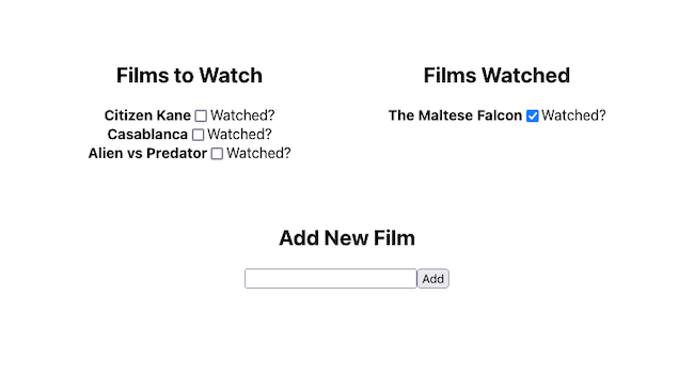Viewport: 694px width, 372px height.
Task: Click the blue checkmark next to Maltese Falcon
Action: [x=532, y=116]
